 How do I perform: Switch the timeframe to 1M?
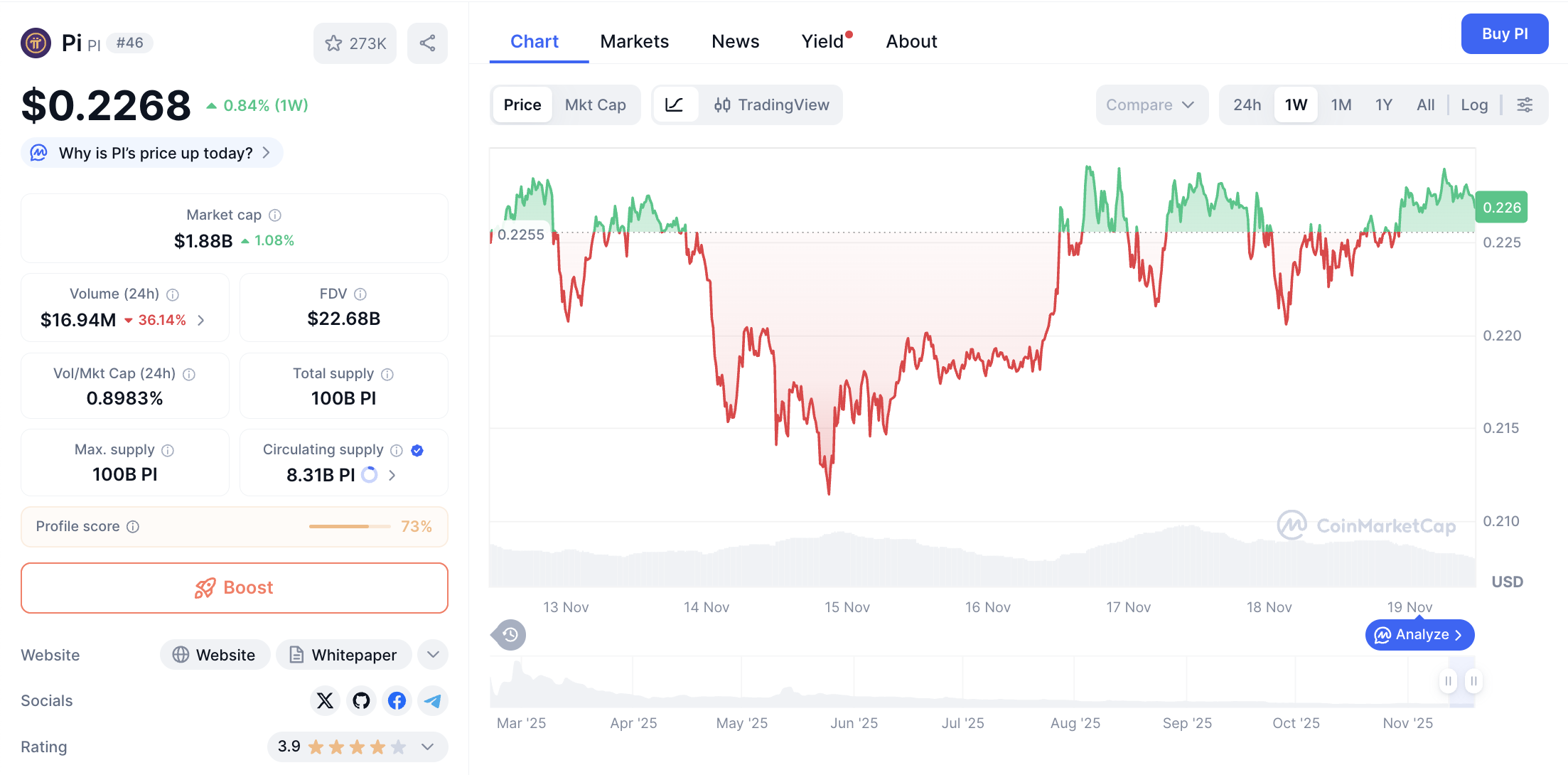pos(1341,105)
